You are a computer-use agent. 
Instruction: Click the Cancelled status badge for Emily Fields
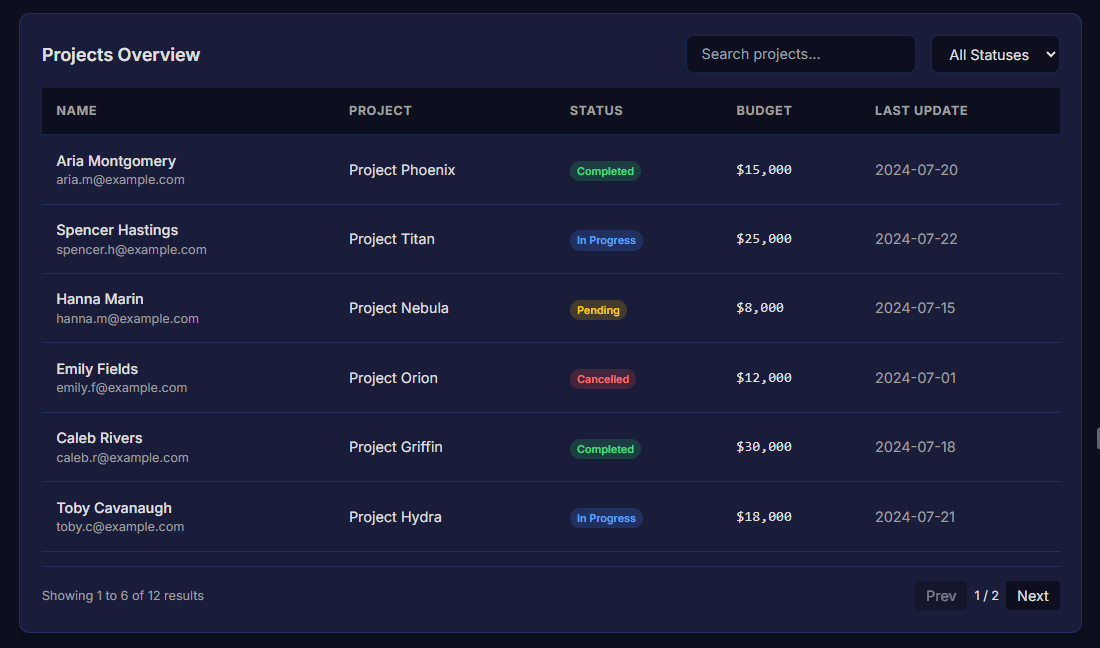[x=603, y=379]
